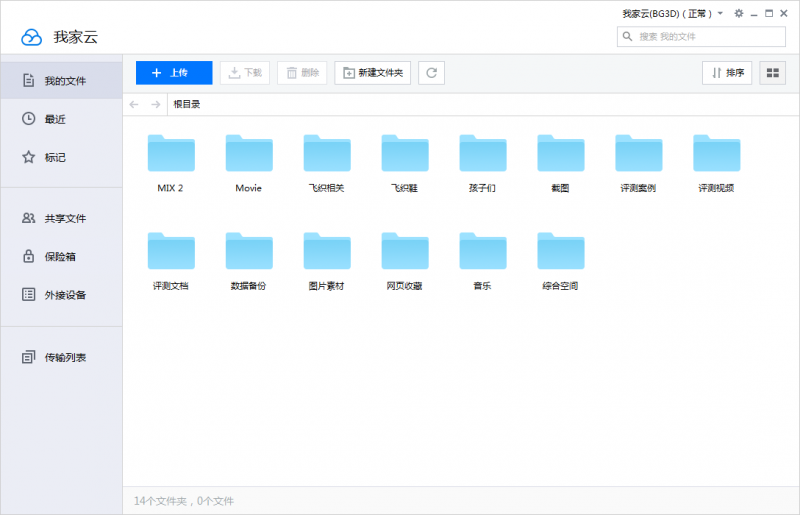
Task: Open settings gear icon in title bar
Action: click(738, 14)
